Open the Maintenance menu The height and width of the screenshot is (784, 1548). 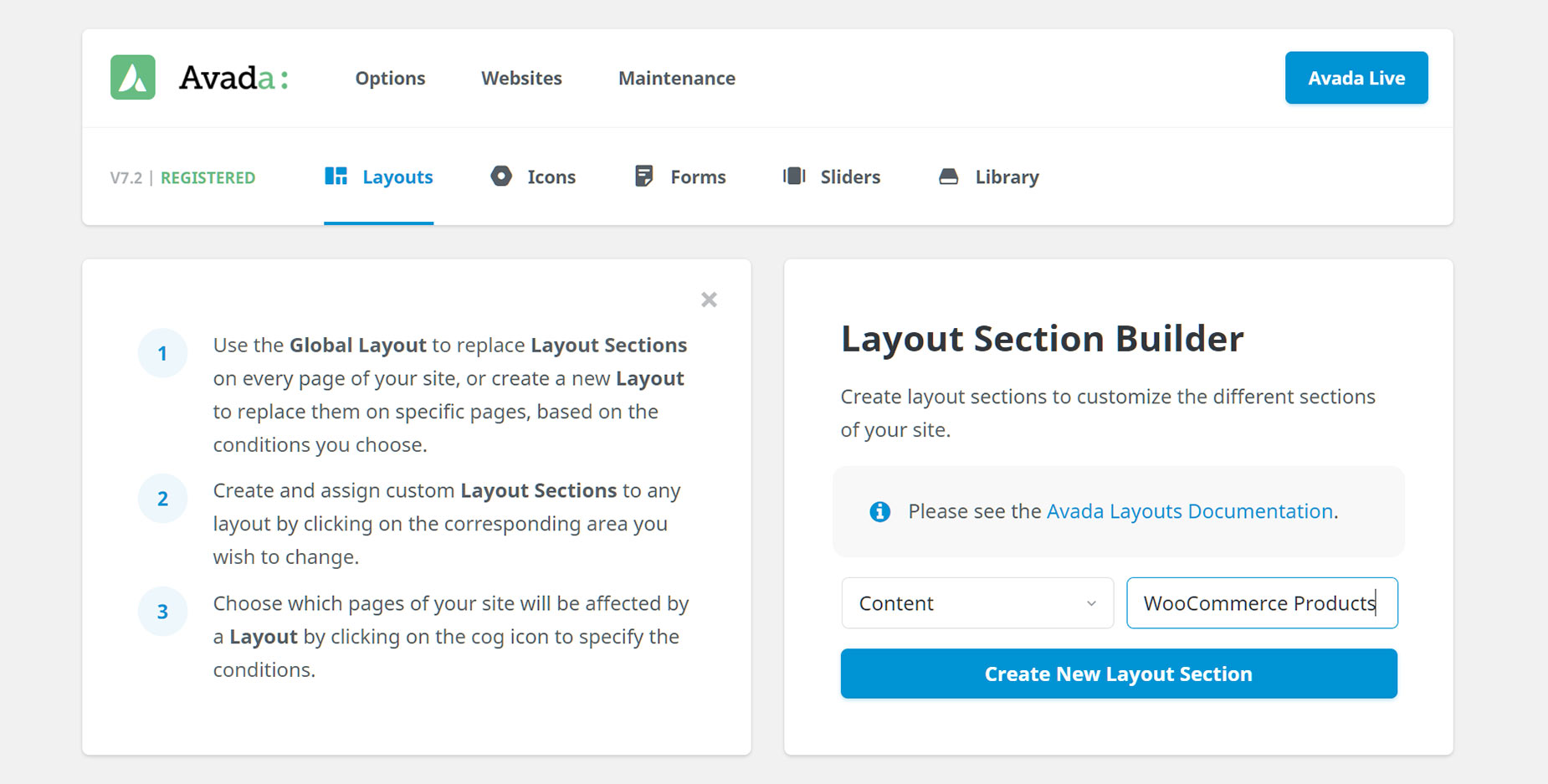click(677, 78)
